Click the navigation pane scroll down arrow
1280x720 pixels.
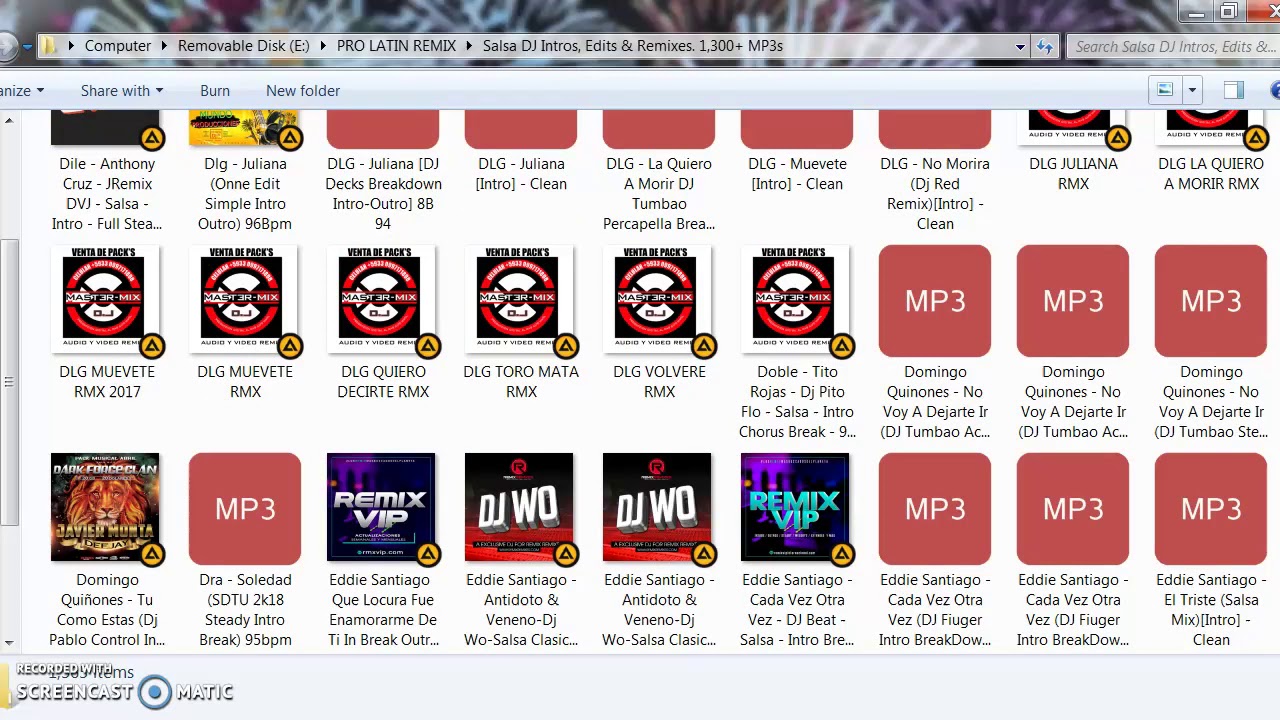pos(9,644)
